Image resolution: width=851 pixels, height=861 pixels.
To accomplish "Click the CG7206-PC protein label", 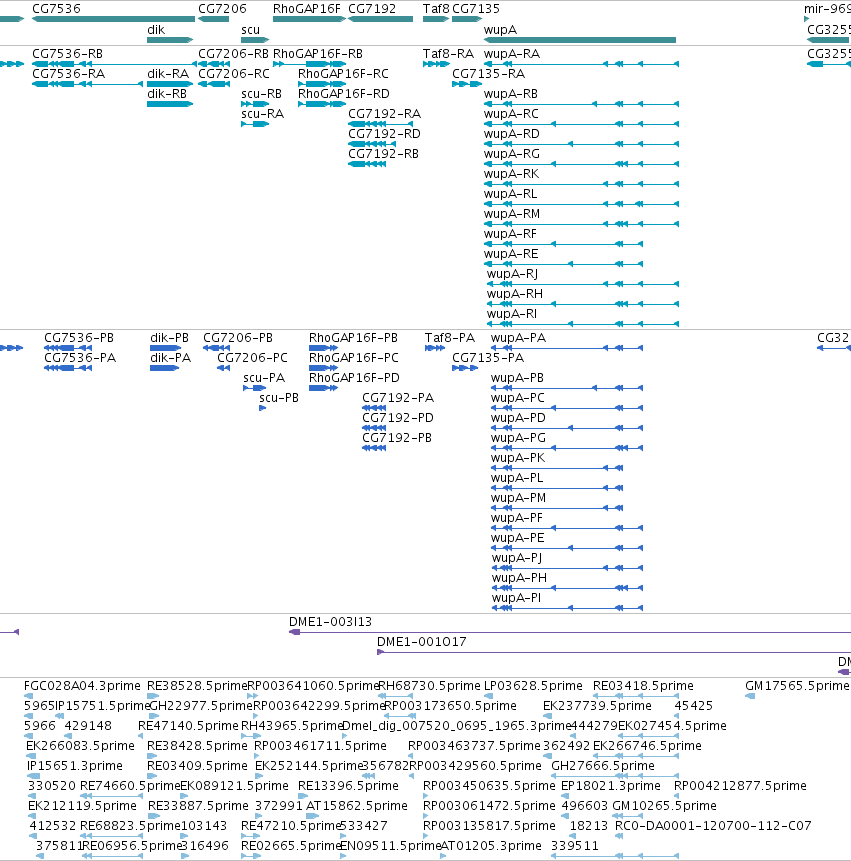I will point(253,358).
